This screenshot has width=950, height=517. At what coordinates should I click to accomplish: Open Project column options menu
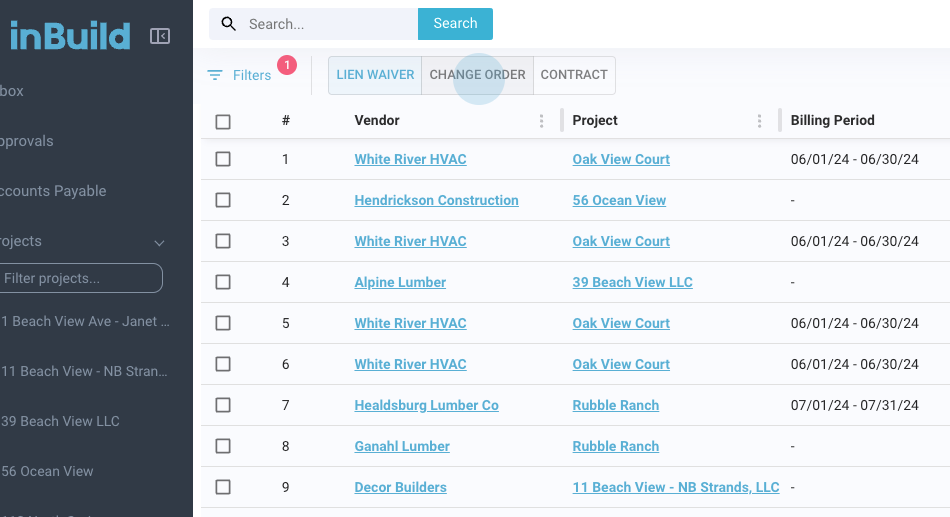(x=760, y=121)
